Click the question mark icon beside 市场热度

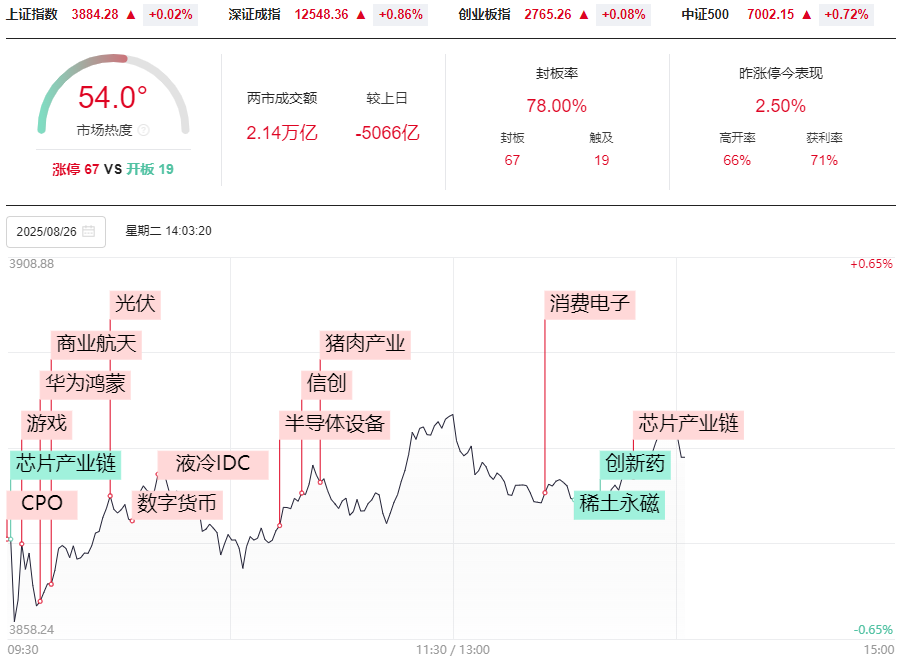[143, 130]
